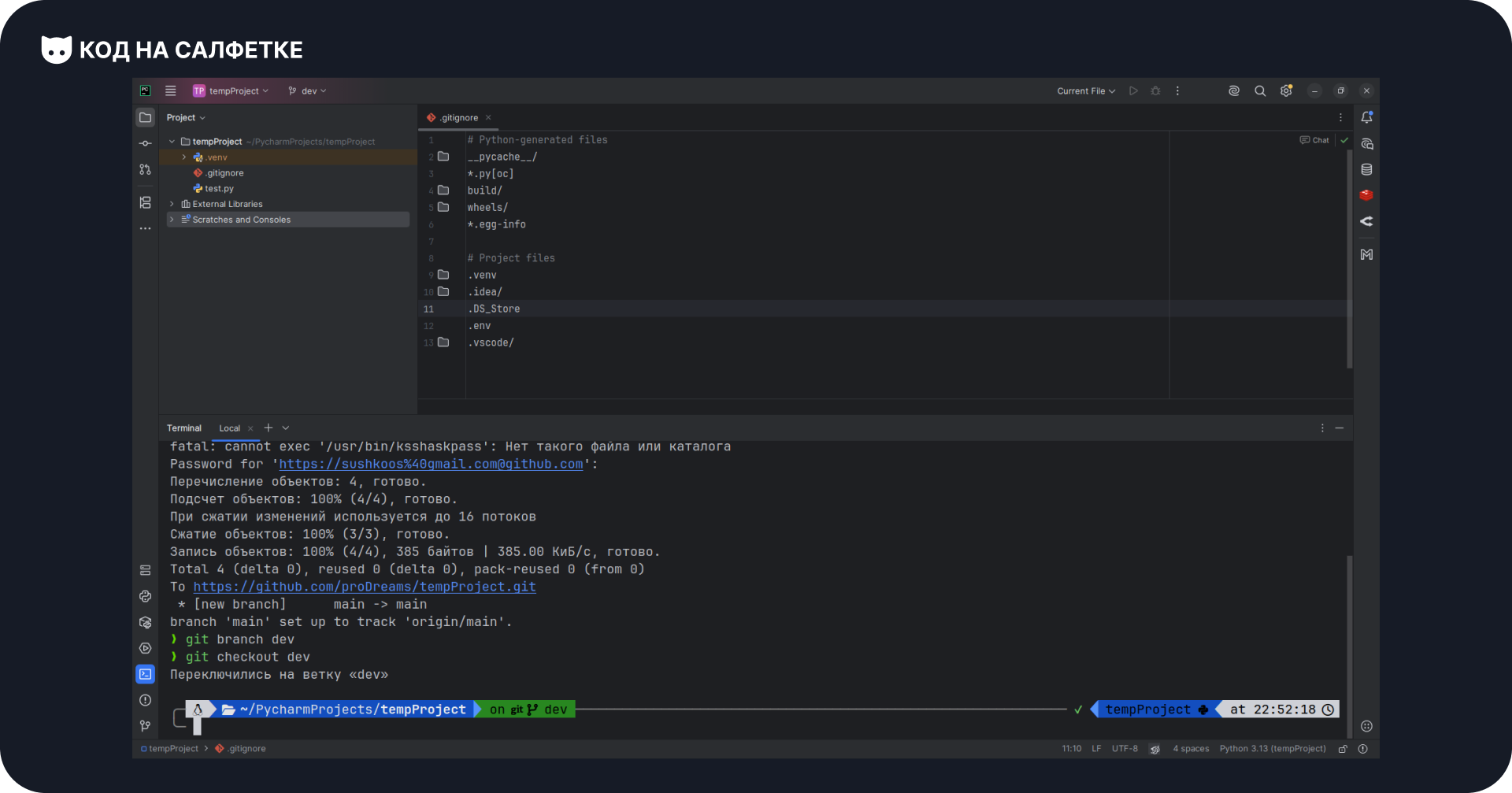
Task: Open Search Everywhere magnifier
Action: click(1260, 91)
